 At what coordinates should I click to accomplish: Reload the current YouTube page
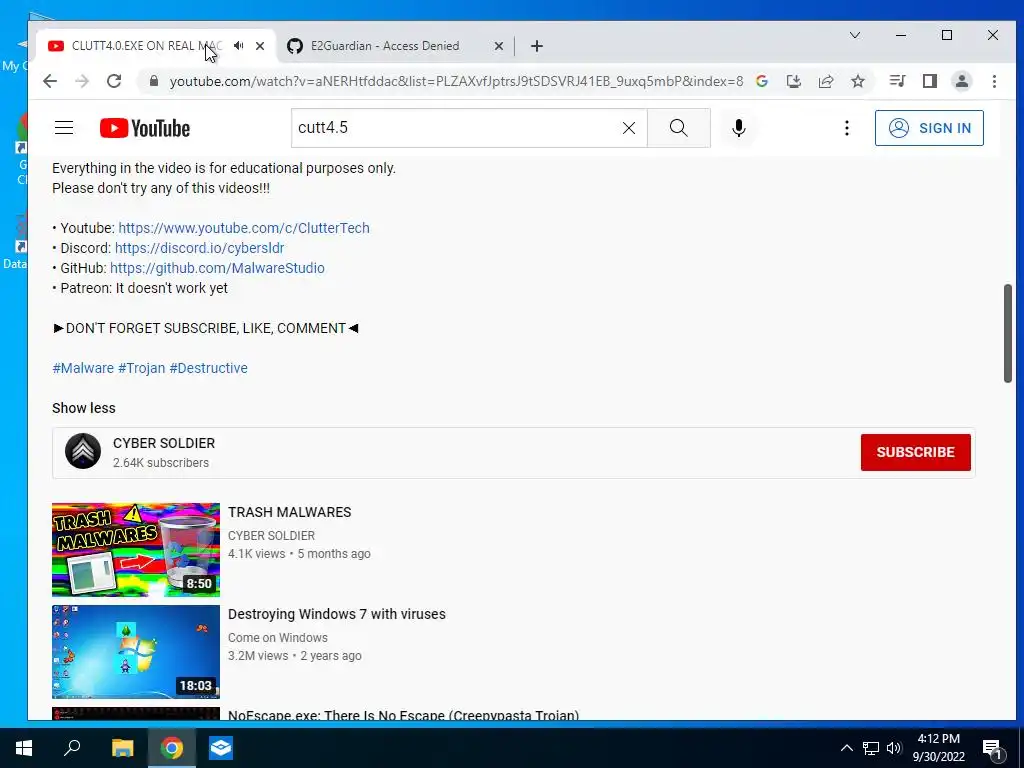click(x=114, y=81)
